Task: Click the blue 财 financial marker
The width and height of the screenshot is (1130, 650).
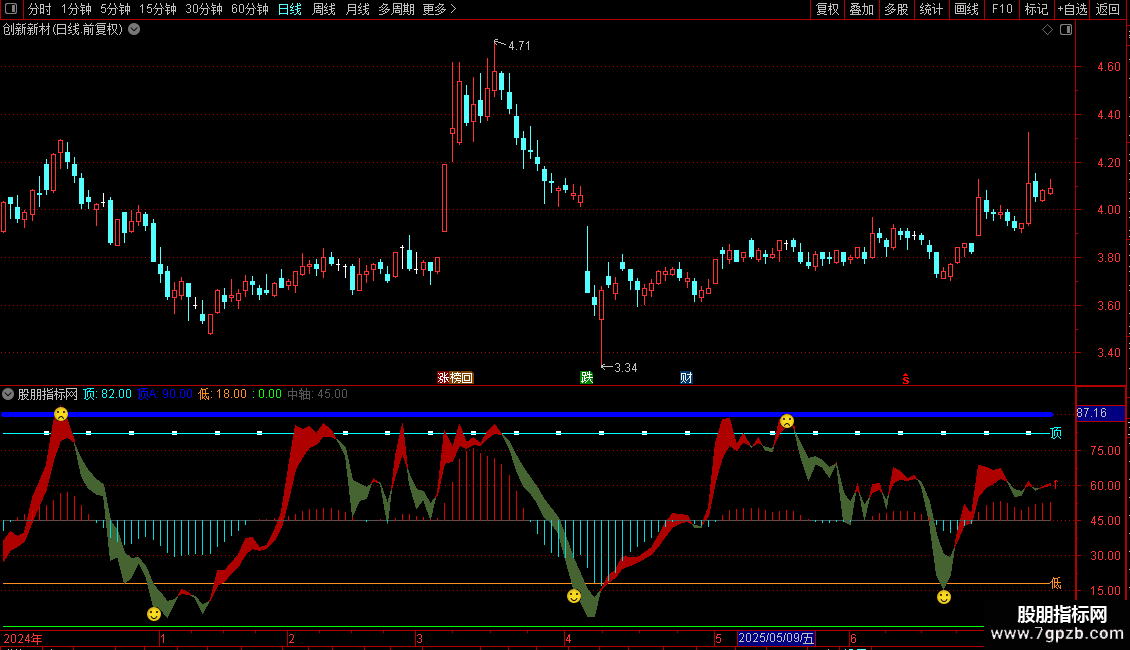Action: tap(686, 378)
